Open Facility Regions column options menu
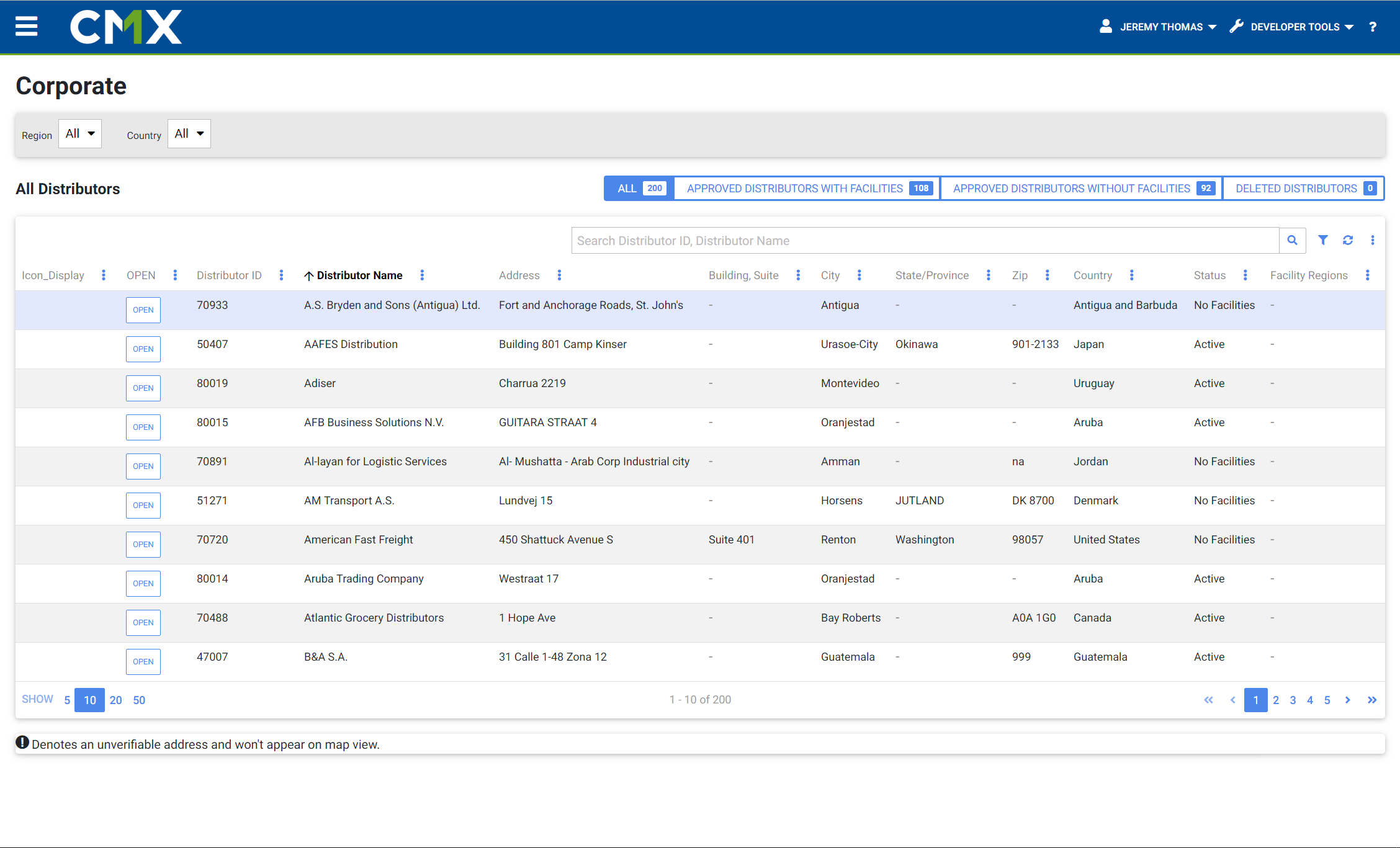Viewport: 1400px width, 848px height. click(x=1368, y=275)
